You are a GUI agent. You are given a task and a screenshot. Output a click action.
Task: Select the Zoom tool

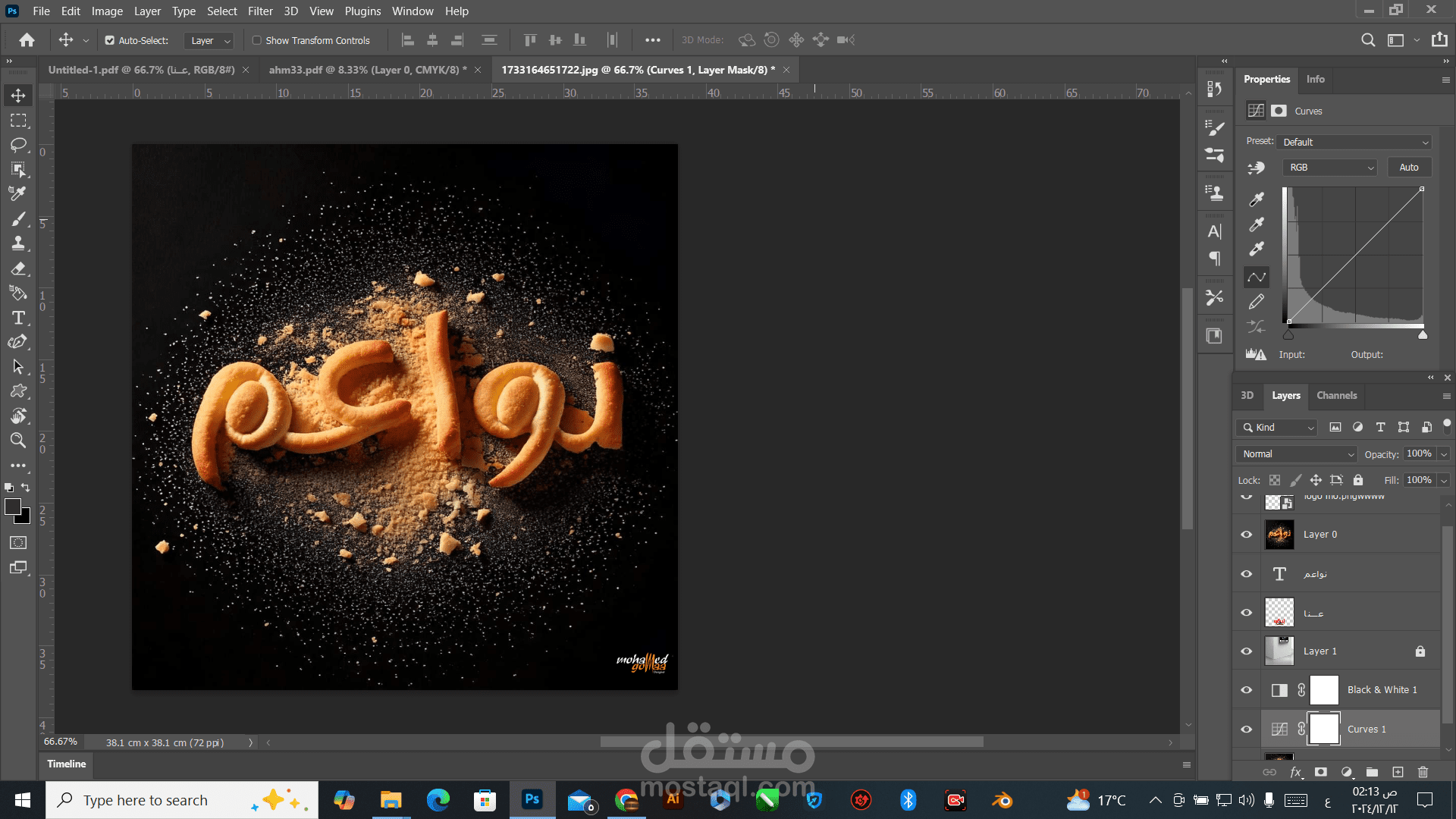(18, 441)
